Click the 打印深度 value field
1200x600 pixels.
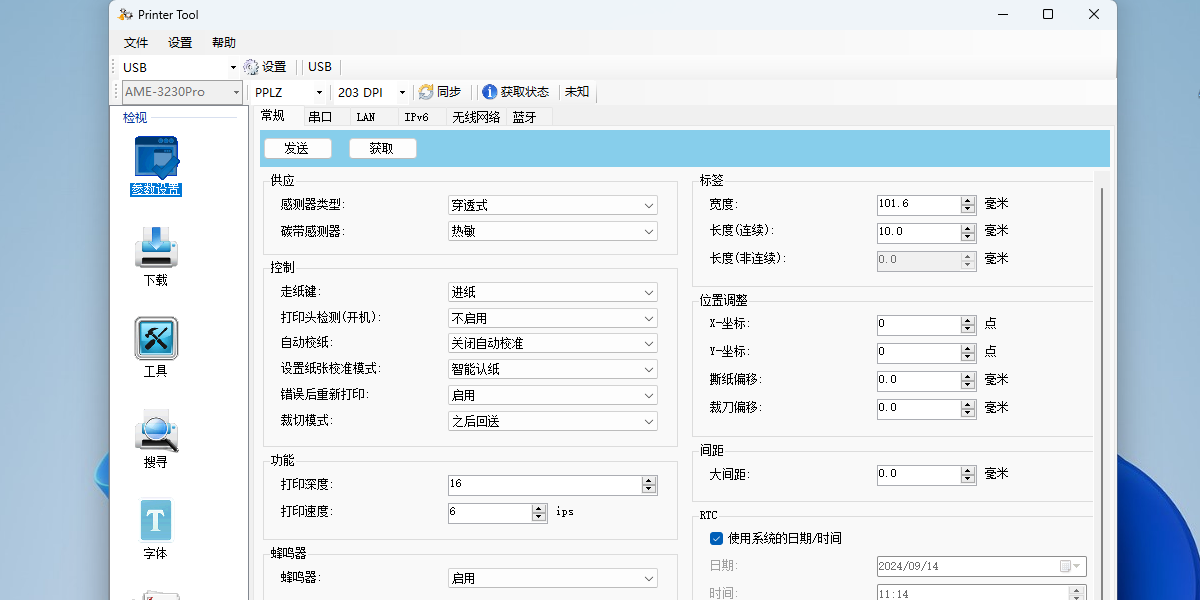(x=544, y=484)
